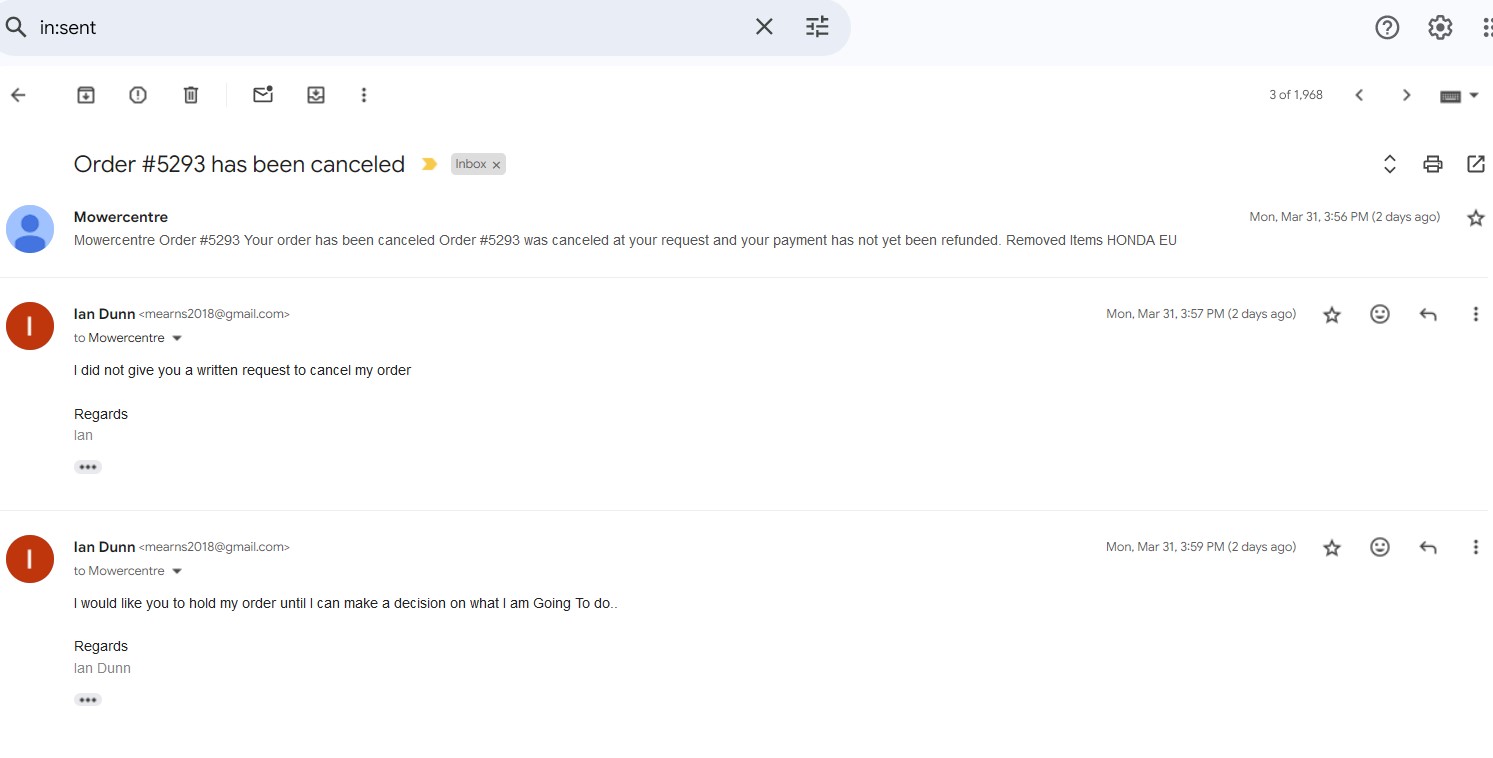Show search options filter panel

click(x=817, y=27)
